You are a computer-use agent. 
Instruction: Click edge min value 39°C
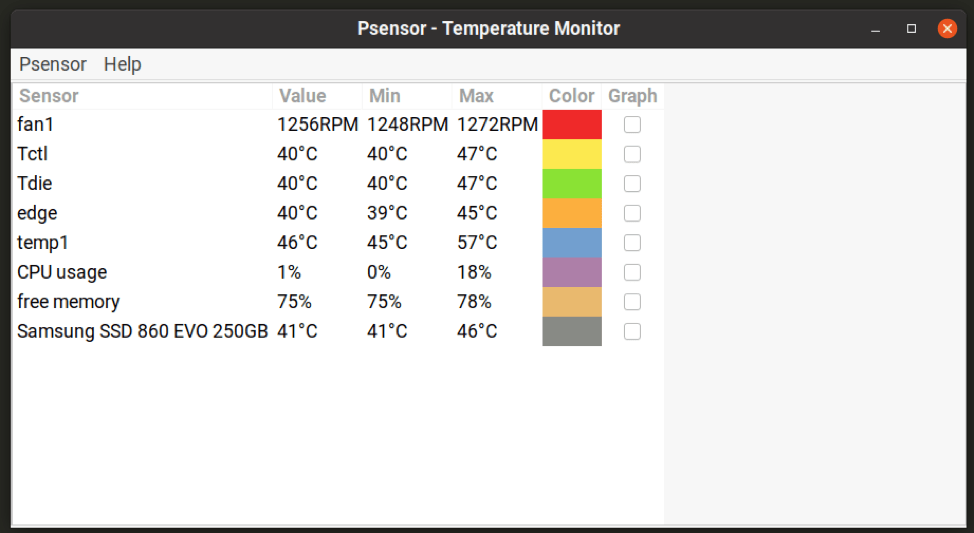point(387,213)
